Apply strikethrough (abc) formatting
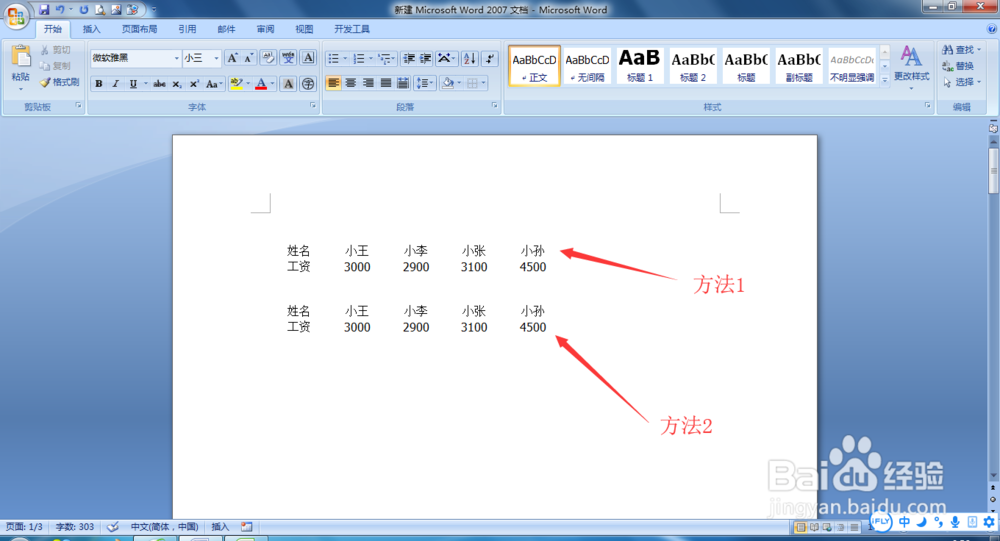1000x541 pixels. pos(159,84)
